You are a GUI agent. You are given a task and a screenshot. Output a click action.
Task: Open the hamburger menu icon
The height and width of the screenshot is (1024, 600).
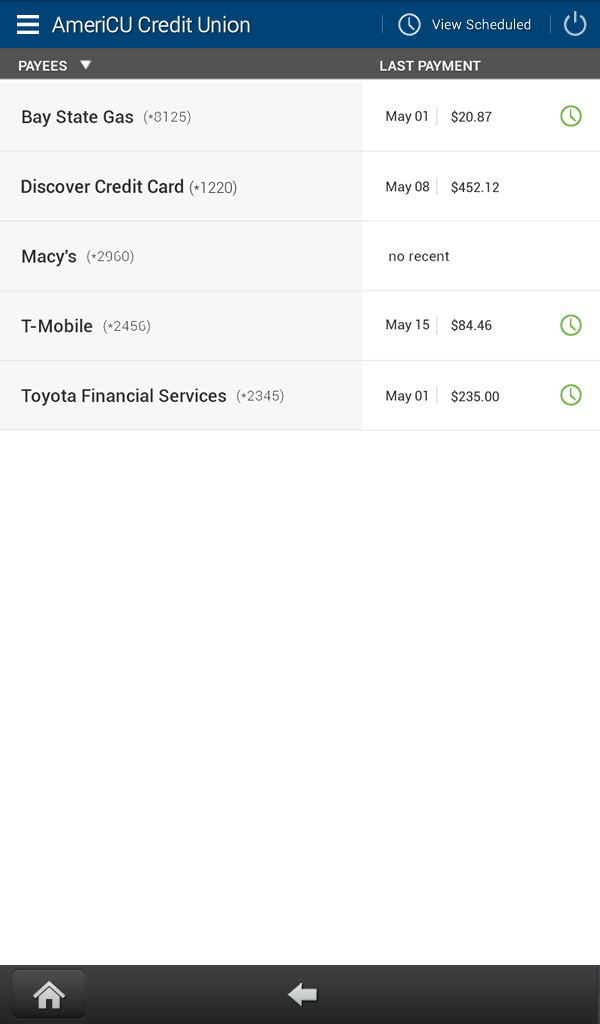click(x=28, y=25)
